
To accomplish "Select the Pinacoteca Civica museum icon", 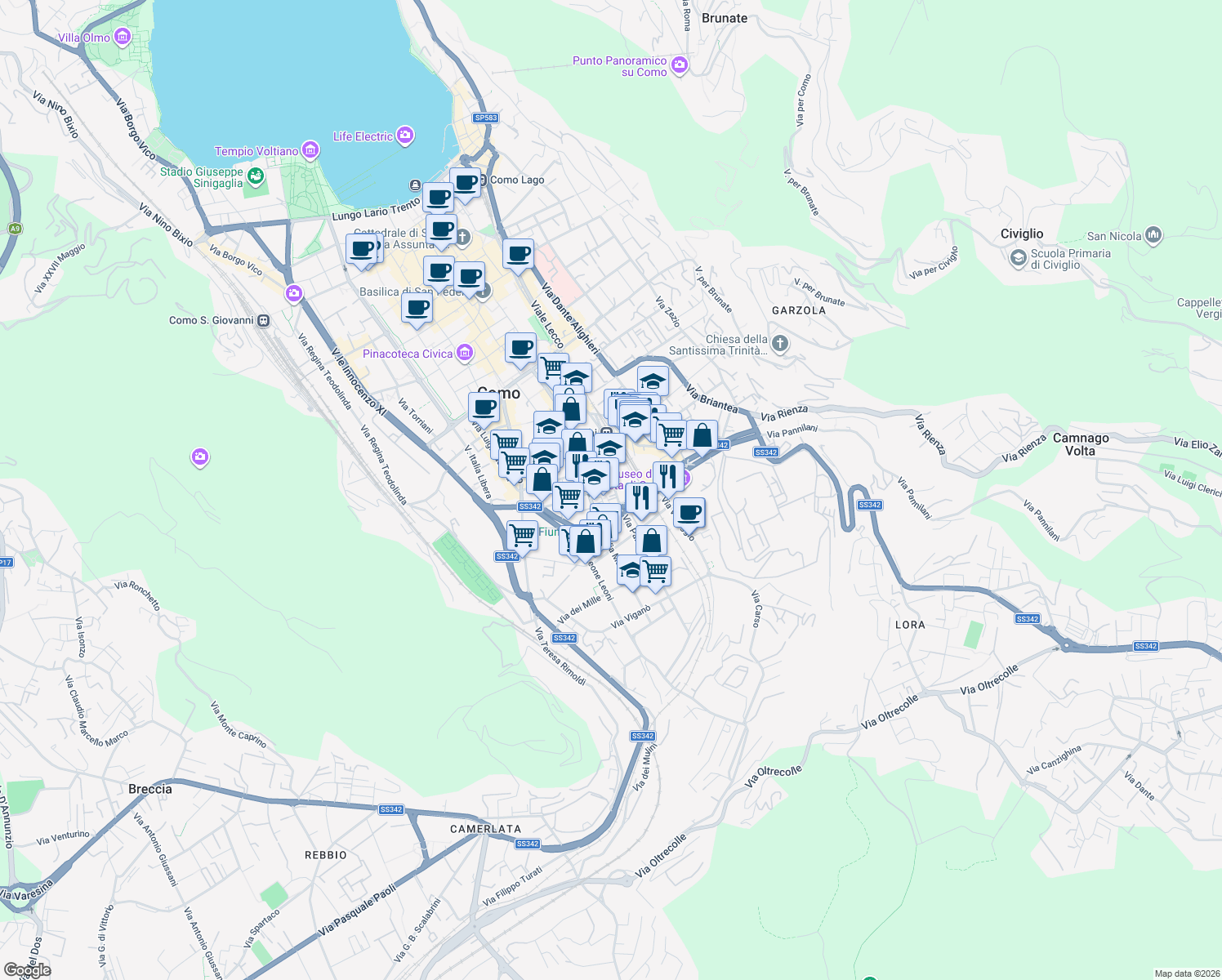I will (464, 353).
